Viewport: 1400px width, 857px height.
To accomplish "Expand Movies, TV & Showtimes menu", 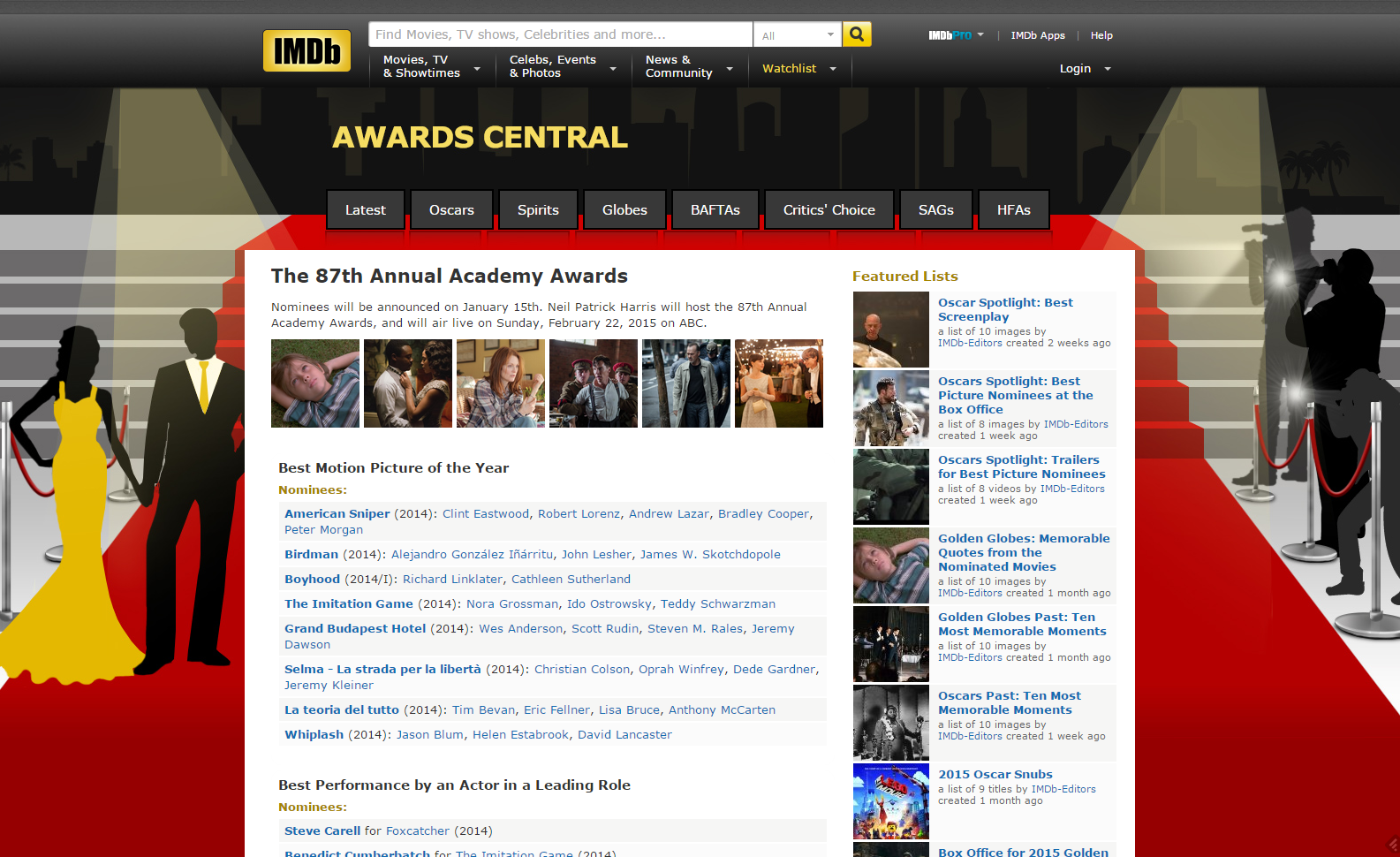I will coord(431,67).
